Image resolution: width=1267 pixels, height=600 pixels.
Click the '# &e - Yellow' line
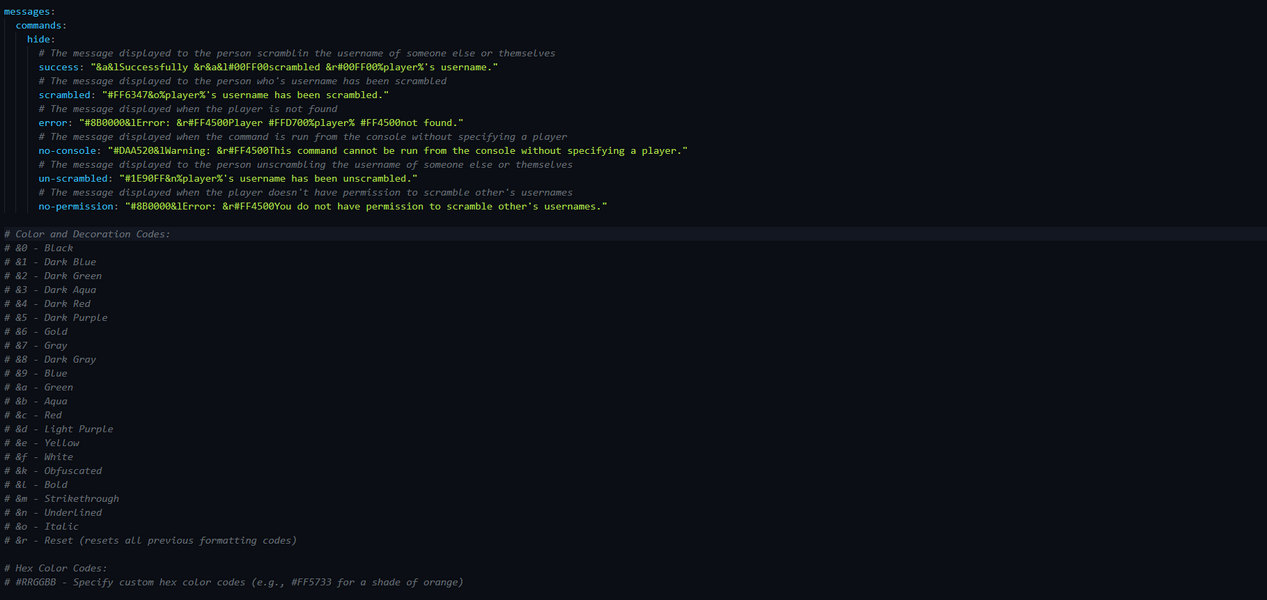[42, 443]
